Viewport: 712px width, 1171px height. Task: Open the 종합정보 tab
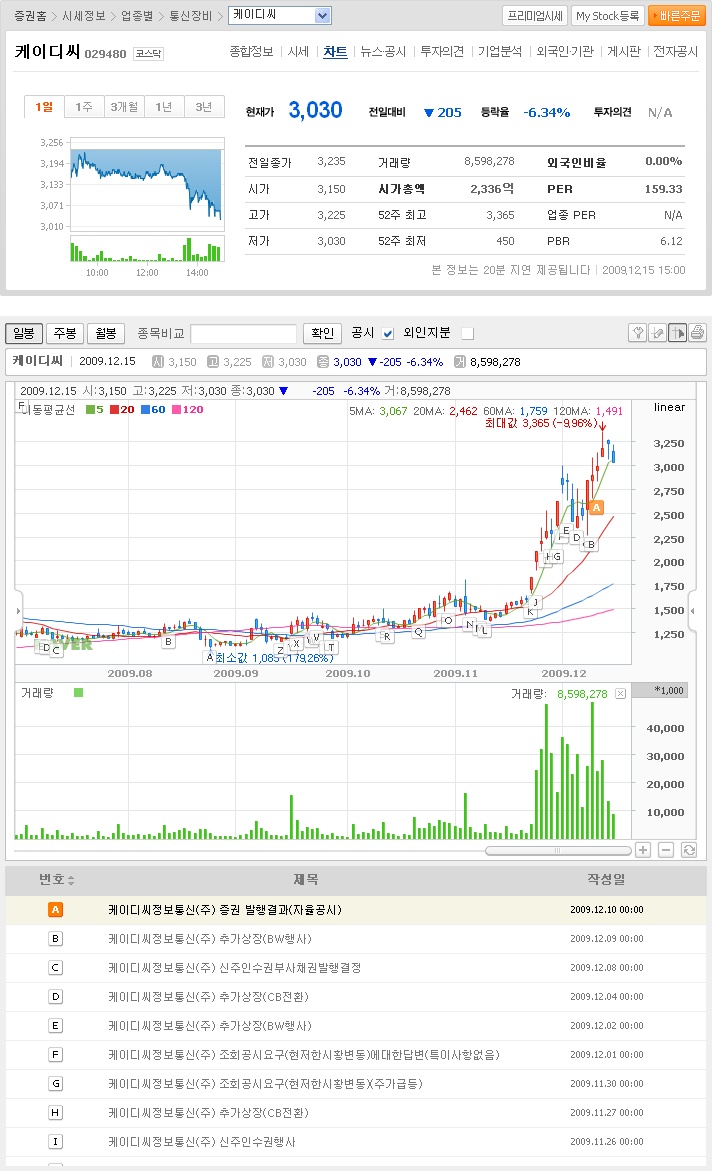click(251, 52)
